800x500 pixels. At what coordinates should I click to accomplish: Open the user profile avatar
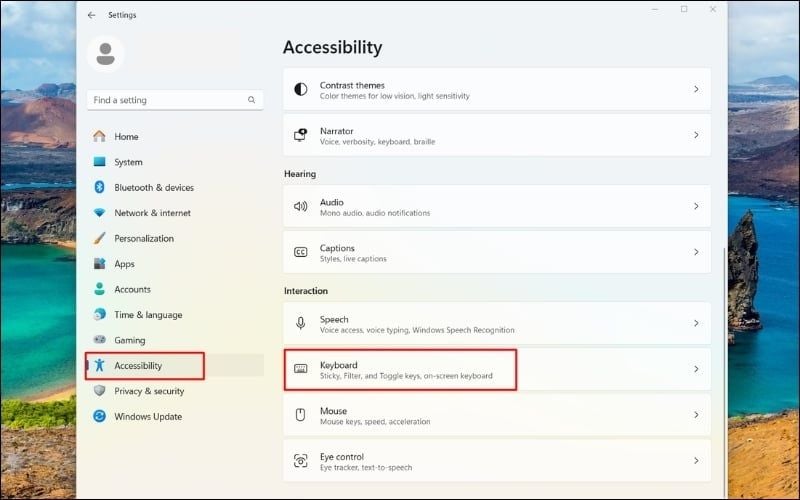[106, 54]
